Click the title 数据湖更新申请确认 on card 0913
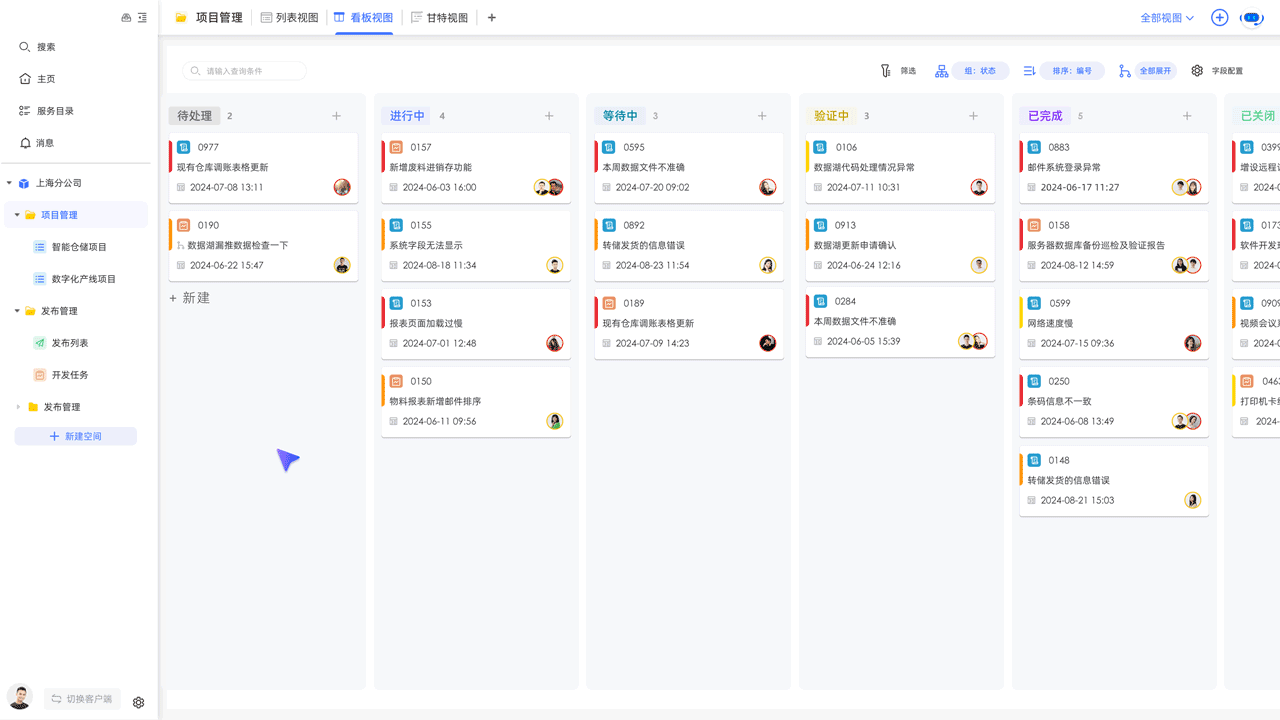The width and height of the screenshot is (1280, 720). [x=855, y=245]
